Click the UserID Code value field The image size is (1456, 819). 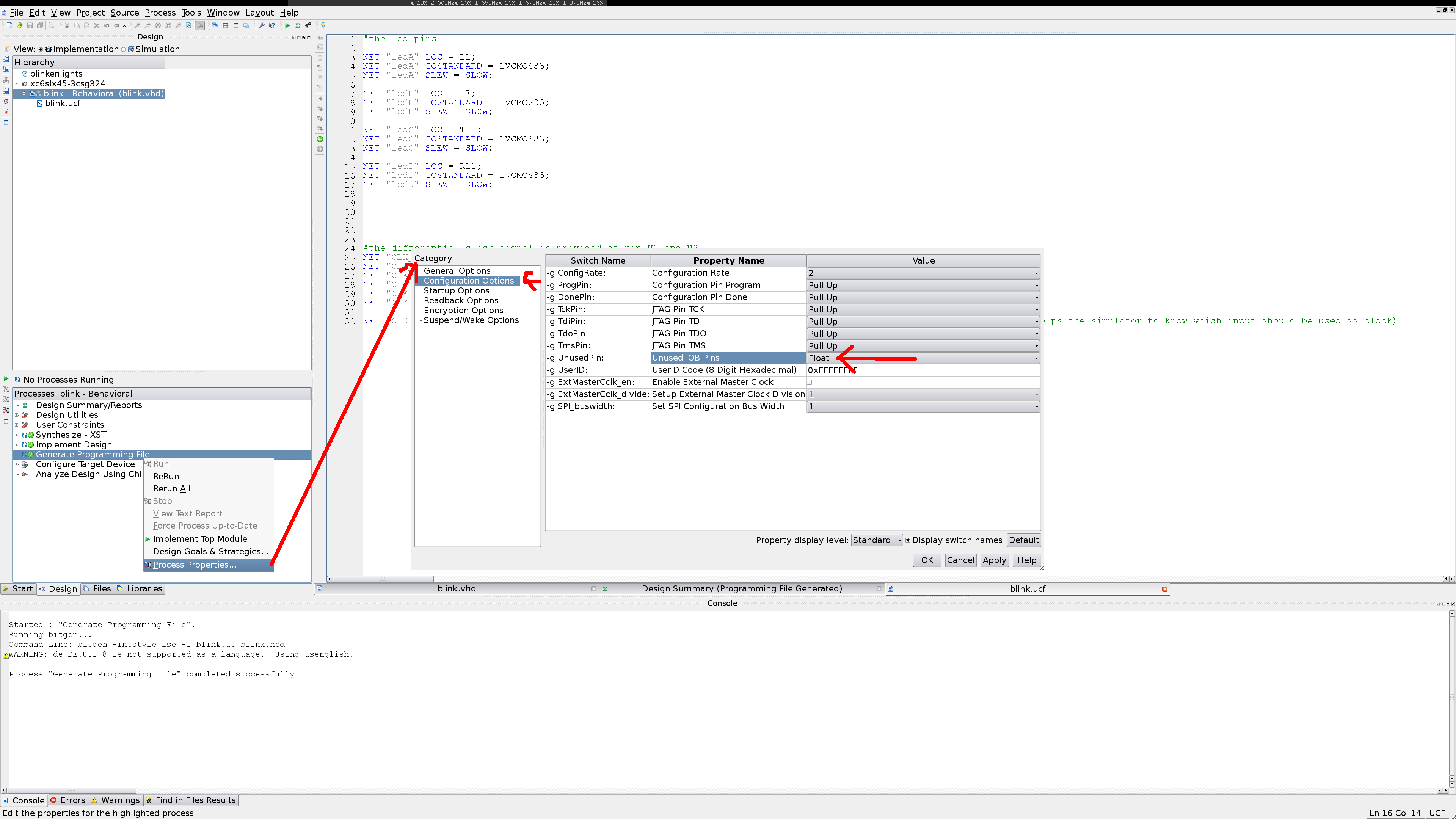pos(923,370)
